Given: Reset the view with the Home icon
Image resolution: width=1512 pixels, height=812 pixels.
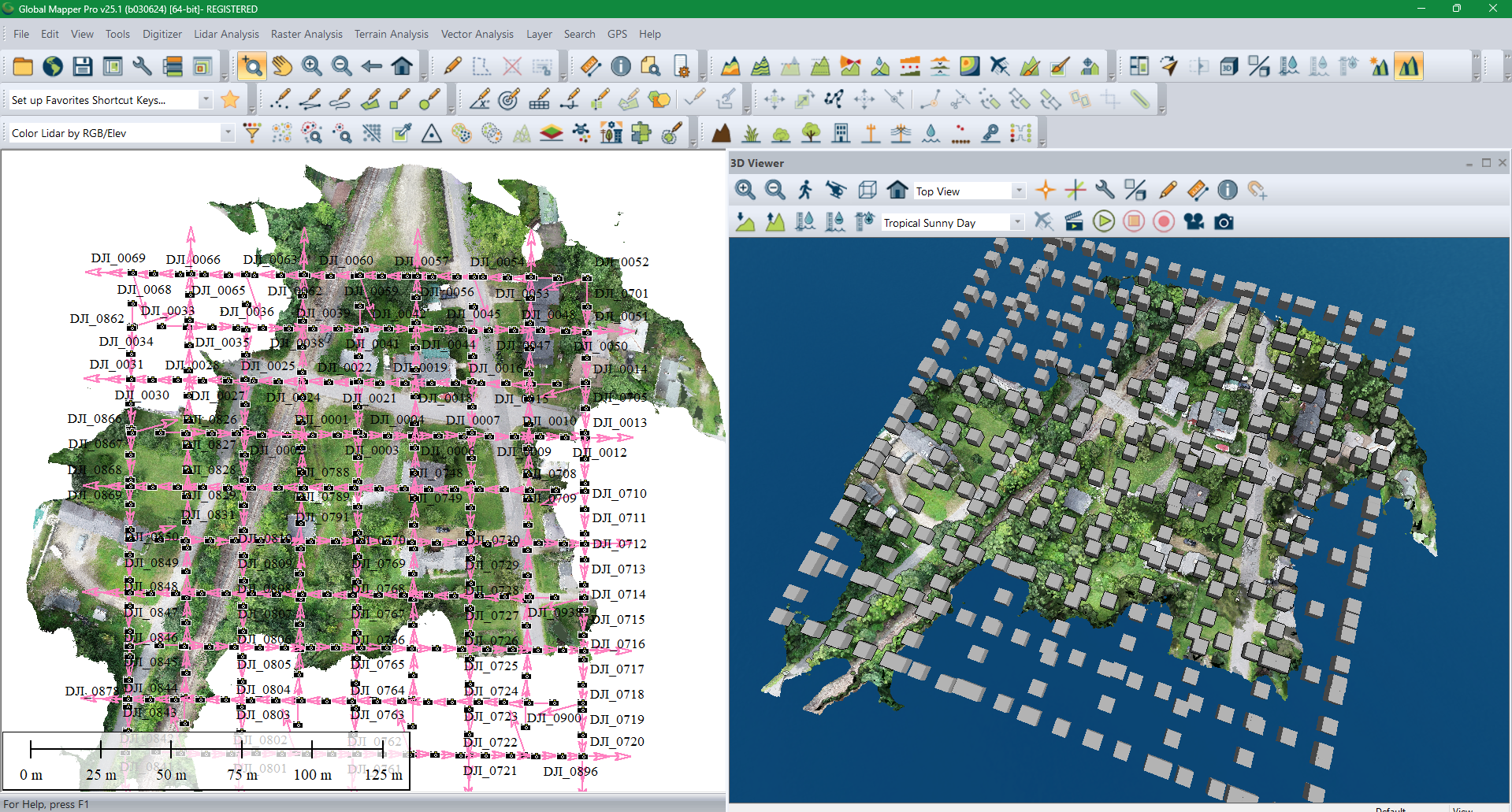Looking at the screenshot, I should (402, 66).
